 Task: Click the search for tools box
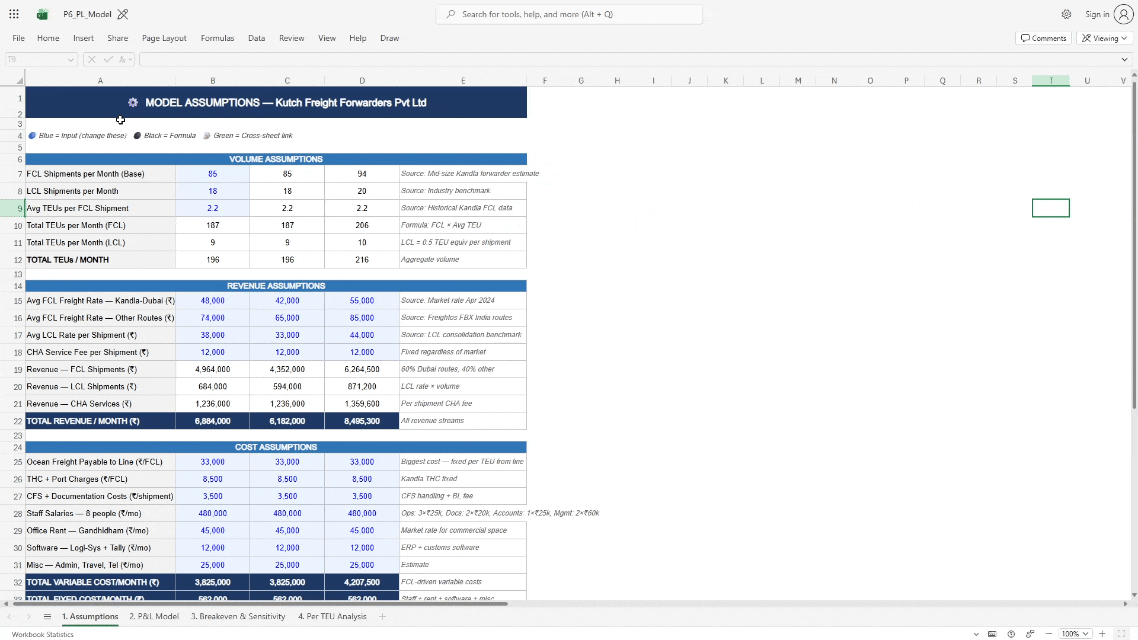(569, 14)
